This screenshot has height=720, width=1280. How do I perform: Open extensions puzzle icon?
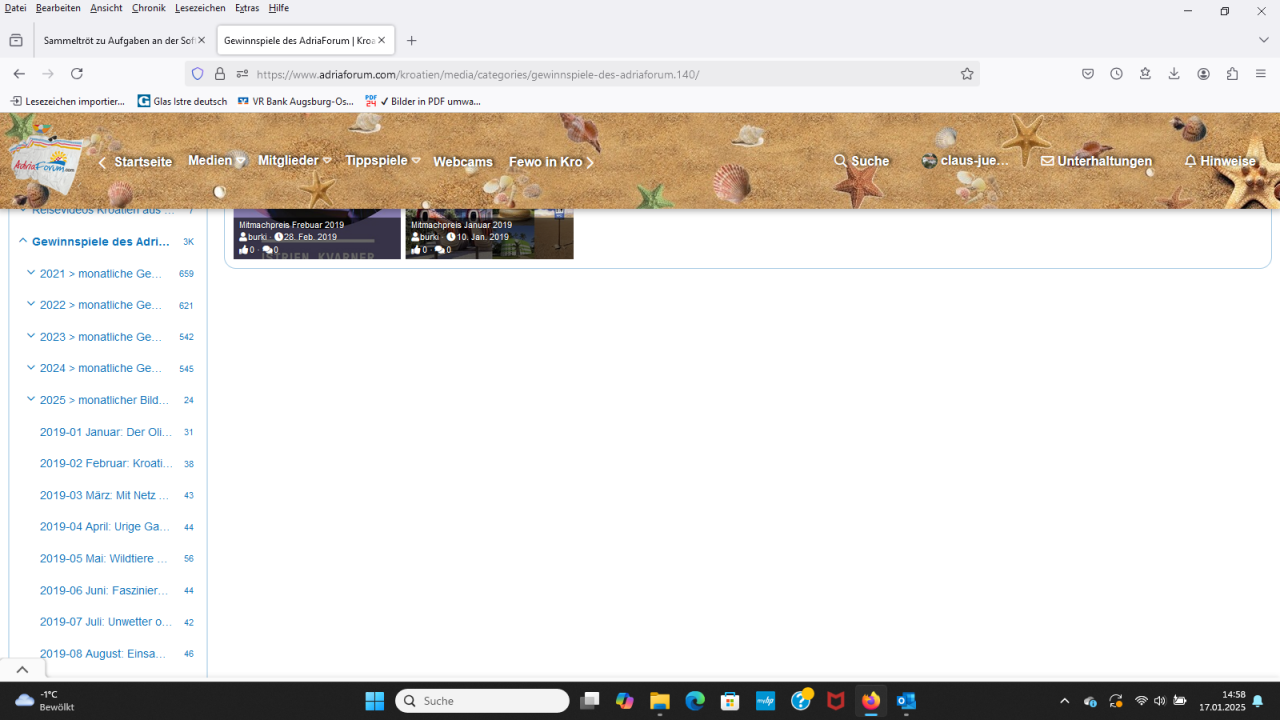click(1232, 74)
